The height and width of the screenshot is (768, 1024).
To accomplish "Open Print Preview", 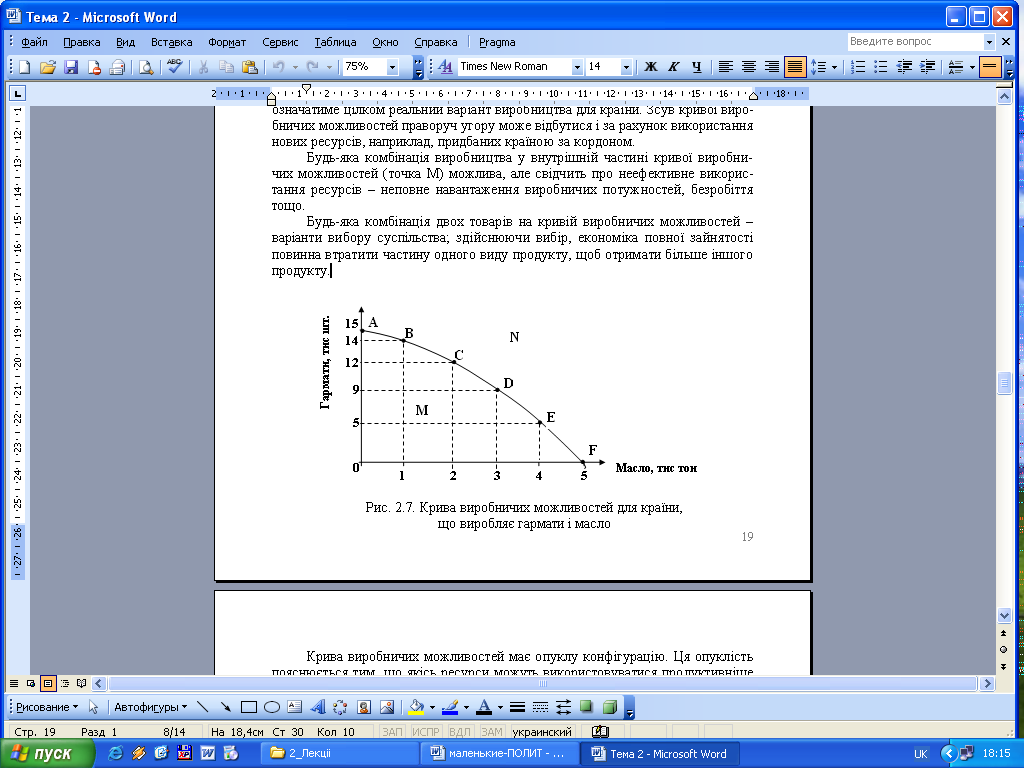I will 146,67.
